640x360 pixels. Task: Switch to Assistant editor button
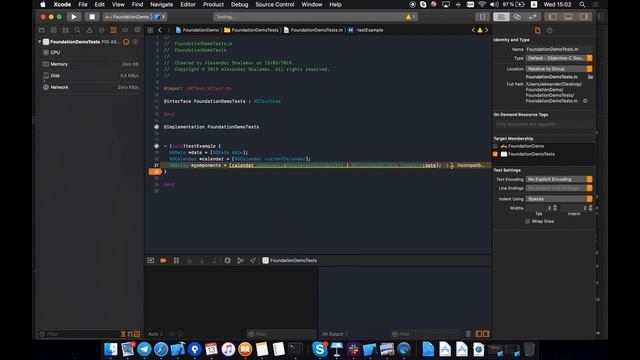point(517,17)
